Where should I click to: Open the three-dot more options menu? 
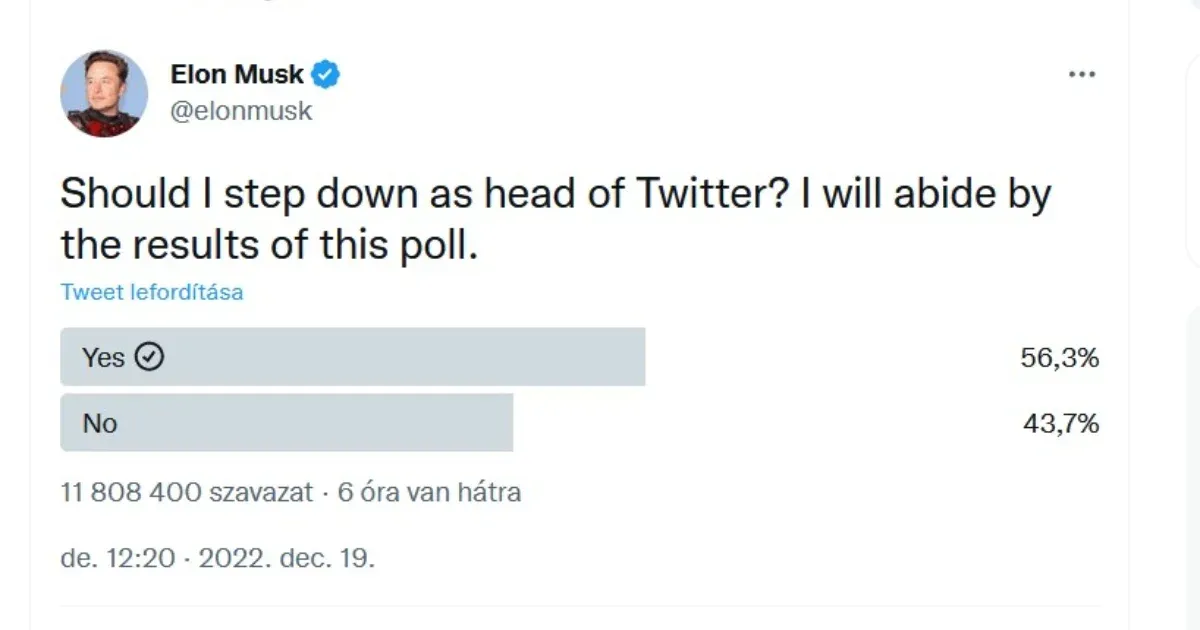[1082, 75]
